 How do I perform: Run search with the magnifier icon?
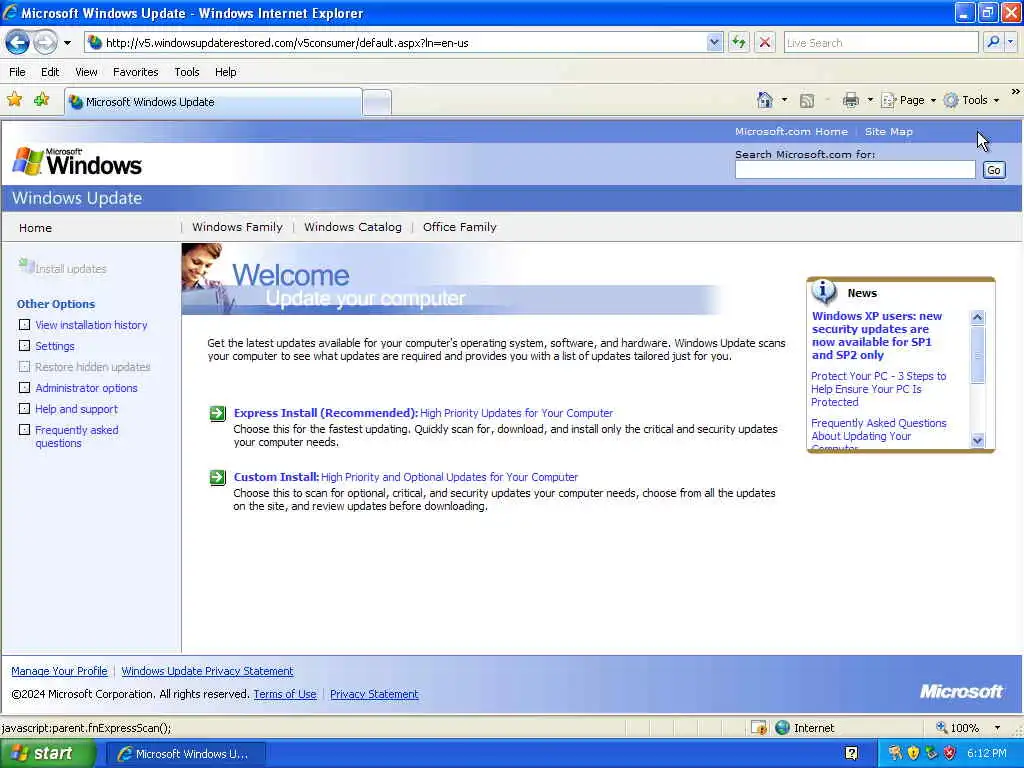click(x=993, y=43)
